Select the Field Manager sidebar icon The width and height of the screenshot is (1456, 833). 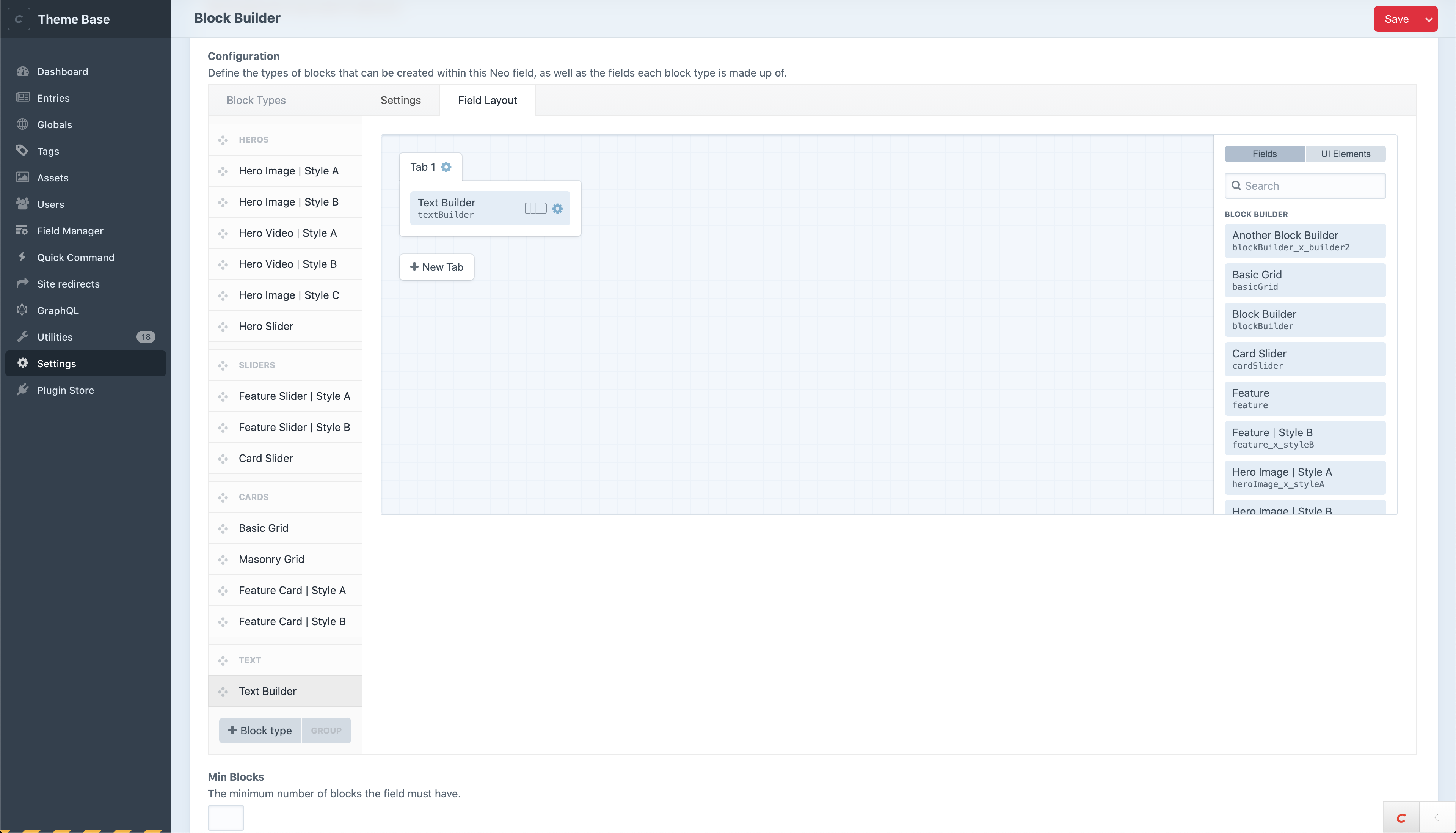(22, 231)
